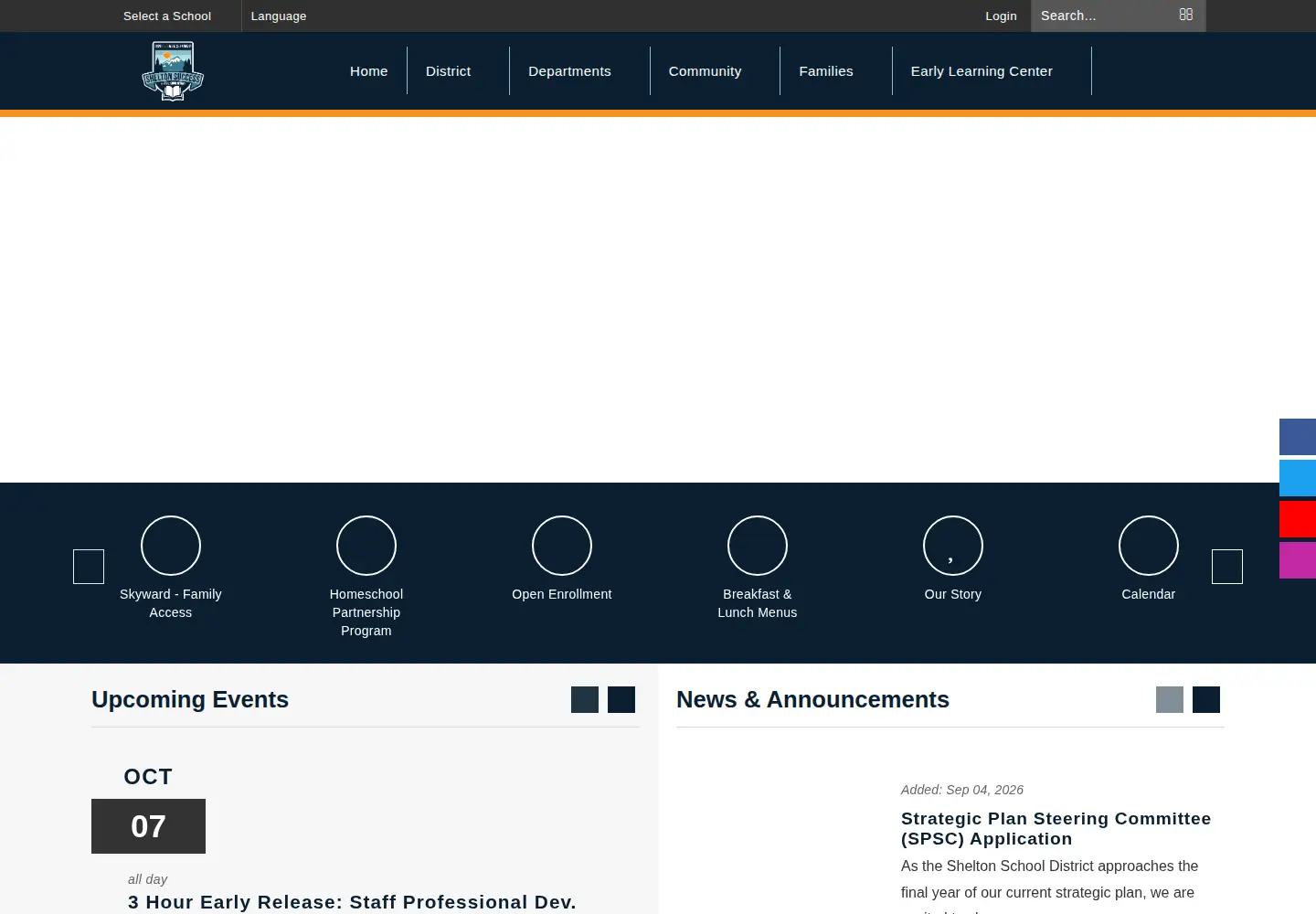The image size is (1316, 914).
Task: Click the Our Story text link
Action: tap(953, 594)
